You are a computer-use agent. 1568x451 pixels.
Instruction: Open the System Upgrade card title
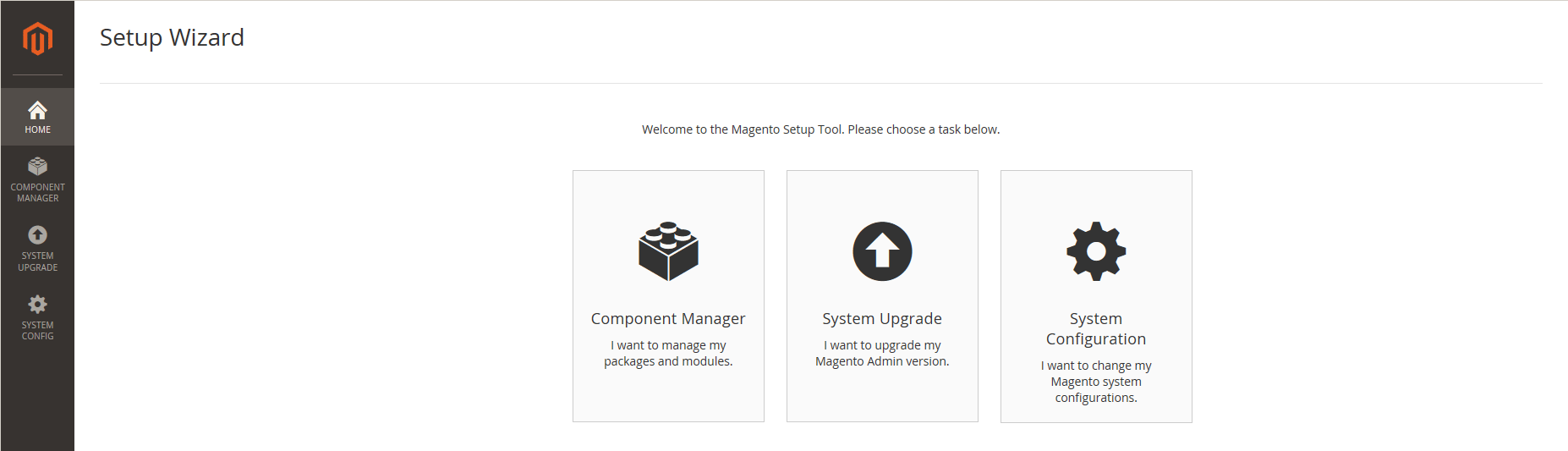point(882,319)
